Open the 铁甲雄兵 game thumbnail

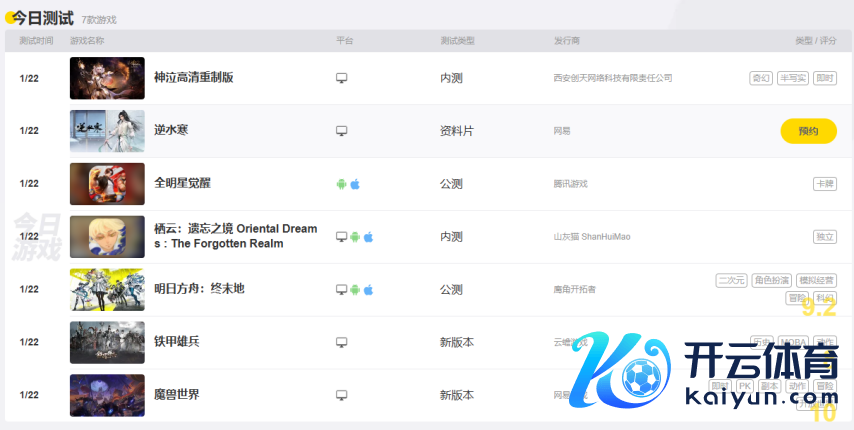click(x=107, y=342)
